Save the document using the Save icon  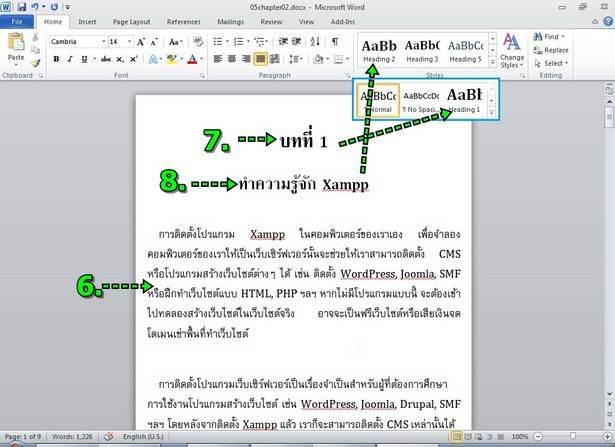[22, 7]
